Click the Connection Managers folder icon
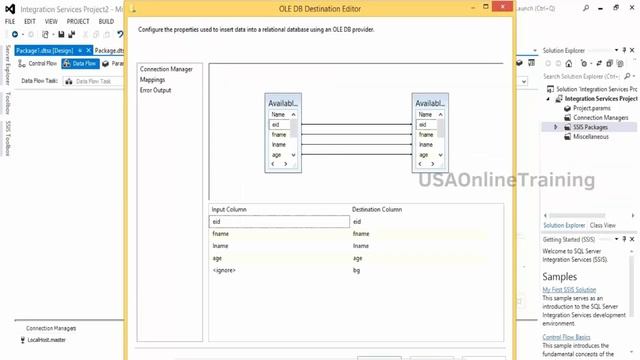This screenshot has height=360, width=640. click(x=567, y=118)
